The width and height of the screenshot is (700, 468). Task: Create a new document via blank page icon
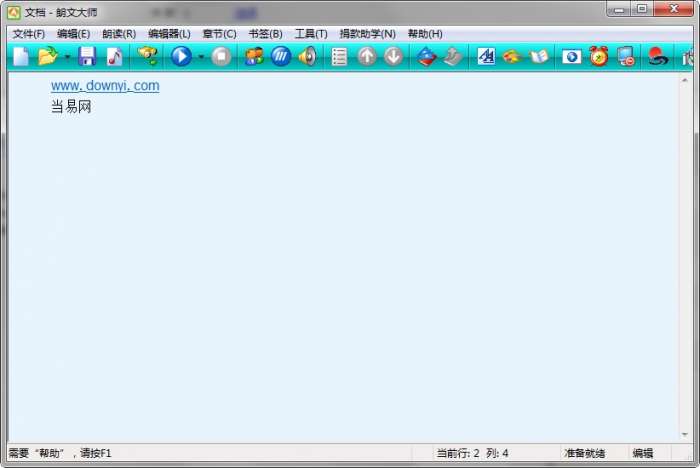tap(21, 57)
